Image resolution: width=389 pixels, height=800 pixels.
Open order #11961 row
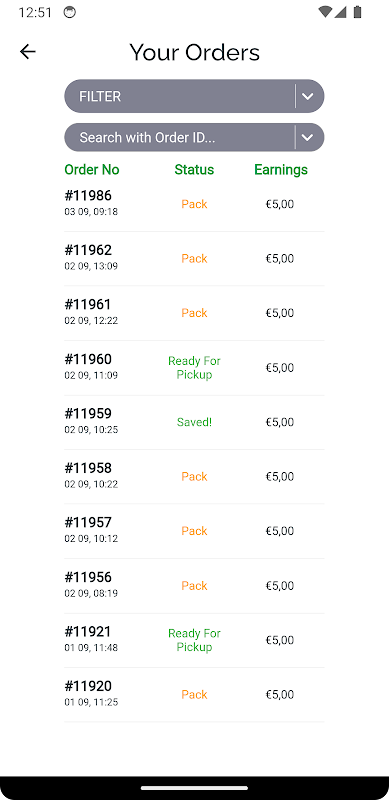pos(194,313)
